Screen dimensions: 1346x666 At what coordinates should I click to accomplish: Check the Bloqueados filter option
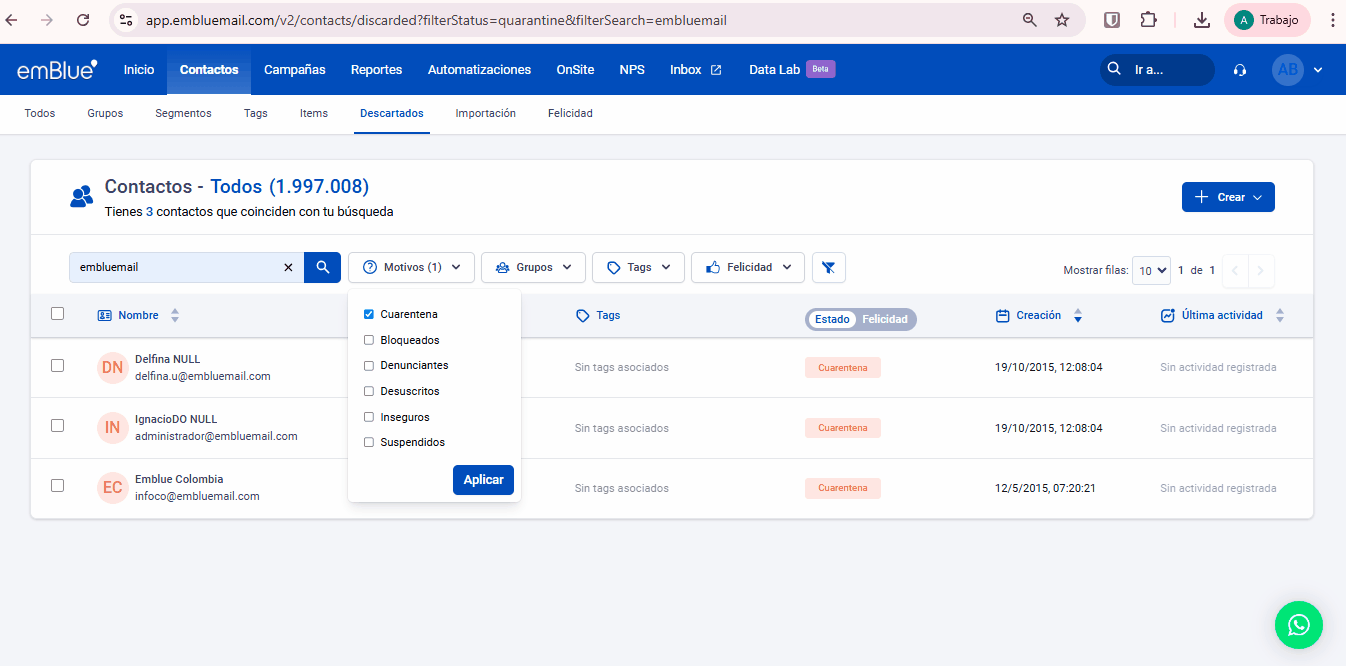(369, 340)
